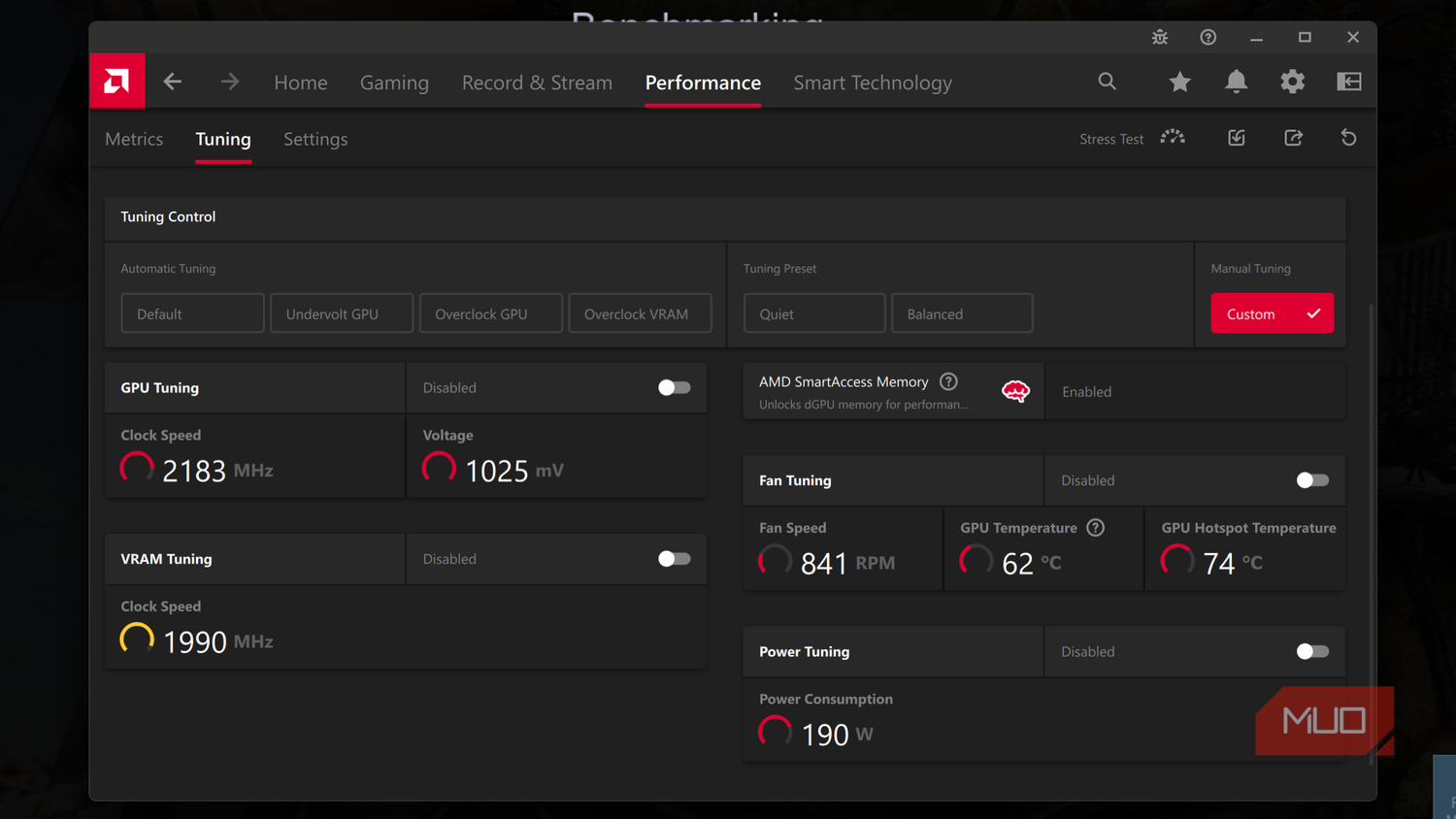
Task: Click the AMD logo icon
Action: point(116,81)
